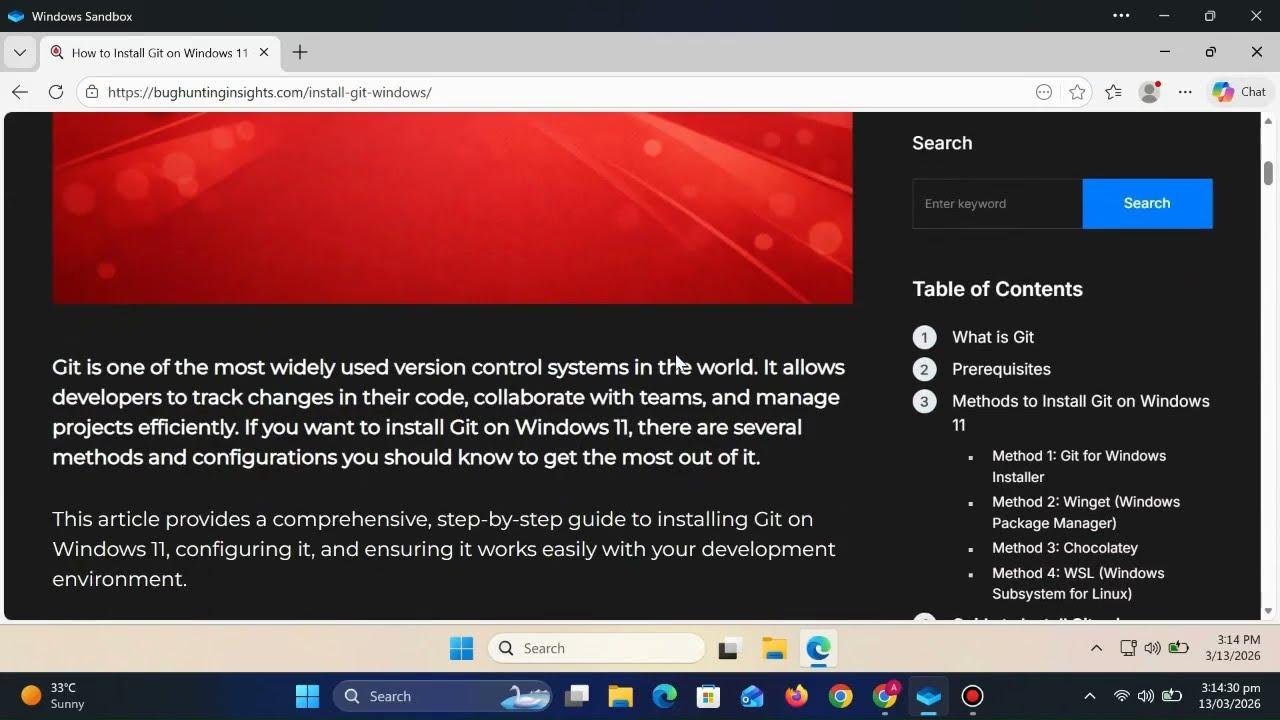This screenshot has height=720, width=1280.
Task: Launch Microsoft Edge from host taskbar
Action: (x=664, y=696)
